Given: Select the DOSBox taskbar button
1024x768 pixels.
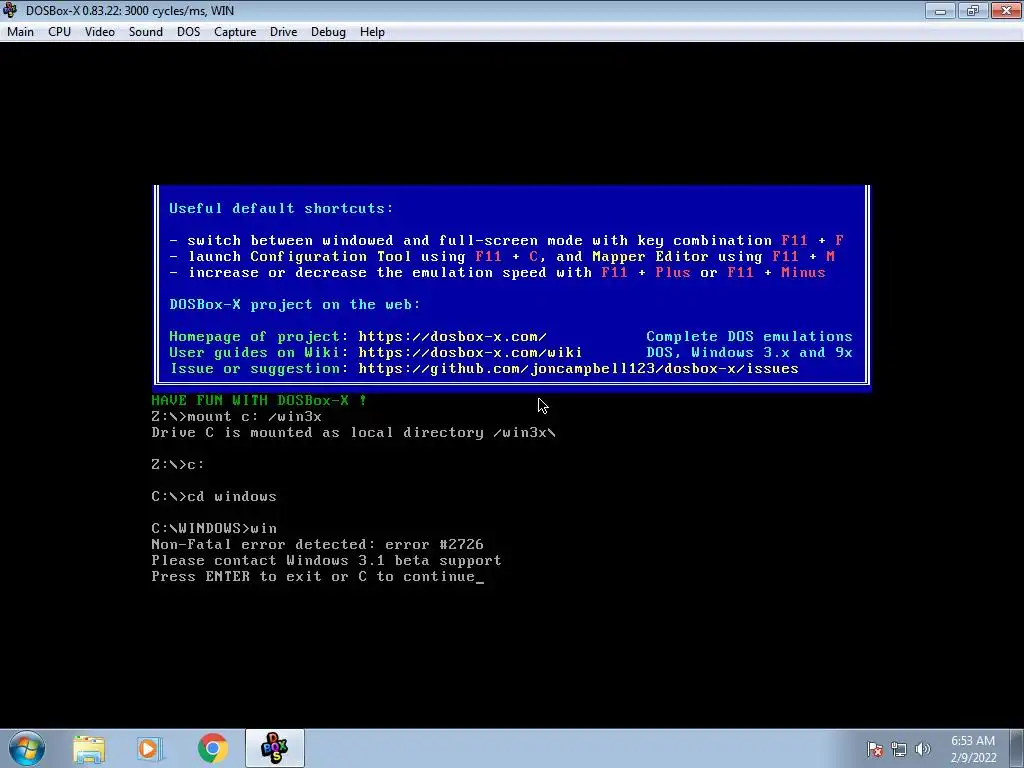Looking at the screenshot, I should point(275,748).
